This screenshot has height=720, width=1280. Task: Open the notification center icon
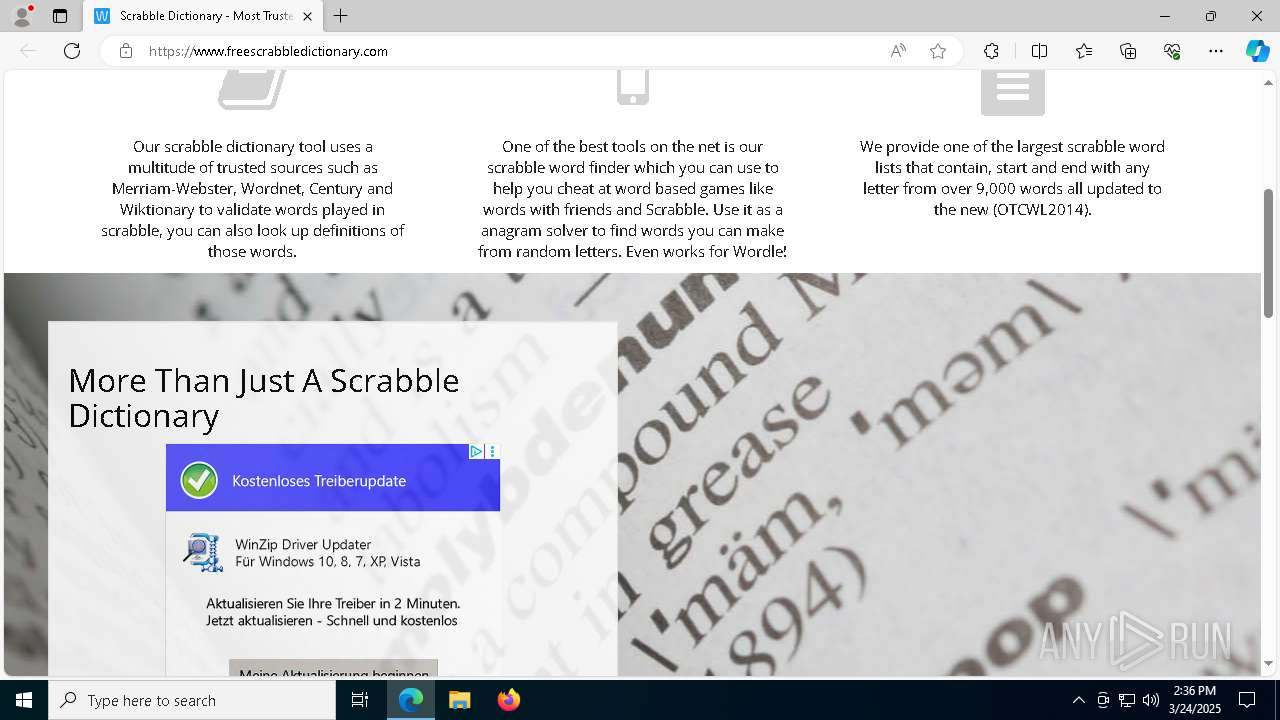click(1247, 700)
